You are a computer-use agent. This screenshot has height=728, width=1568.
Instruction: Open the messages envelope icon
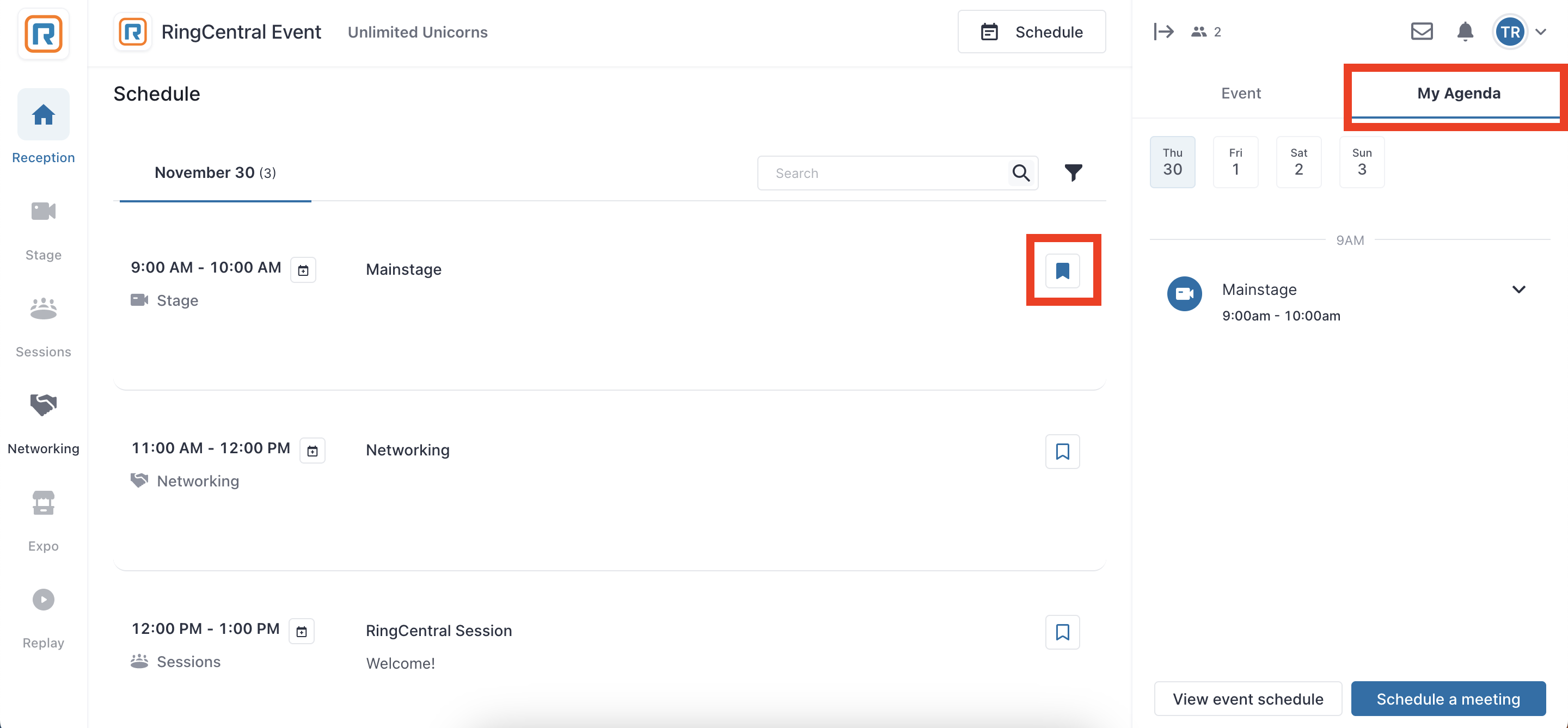coord(1422,32)
